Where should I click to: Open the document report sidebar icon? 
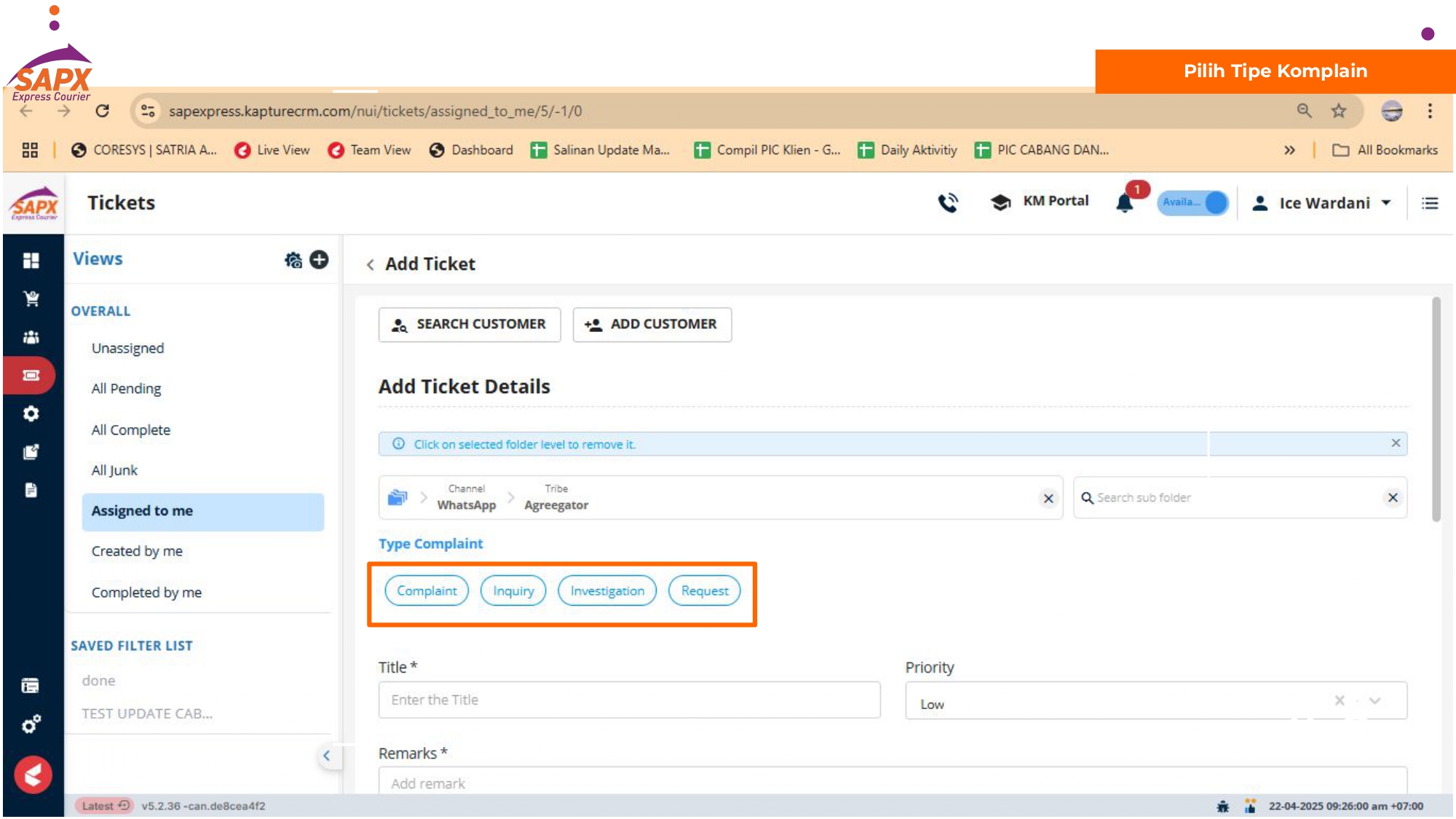(31, 490)
